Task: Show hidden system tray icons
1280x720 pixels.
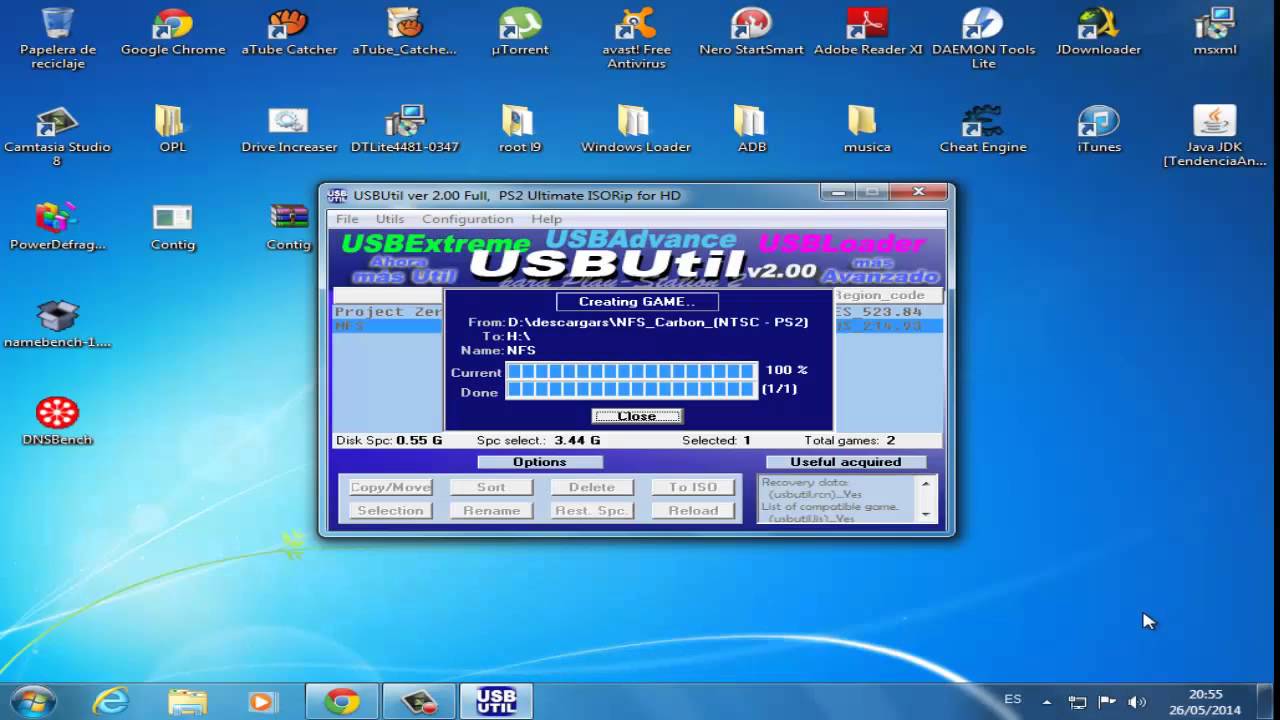Action: [x=1047, y=702]
